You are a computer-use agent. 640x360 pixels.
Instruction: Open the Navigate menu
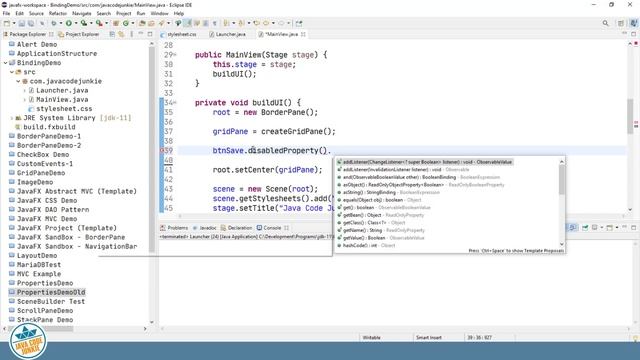[x=82, y=13]
